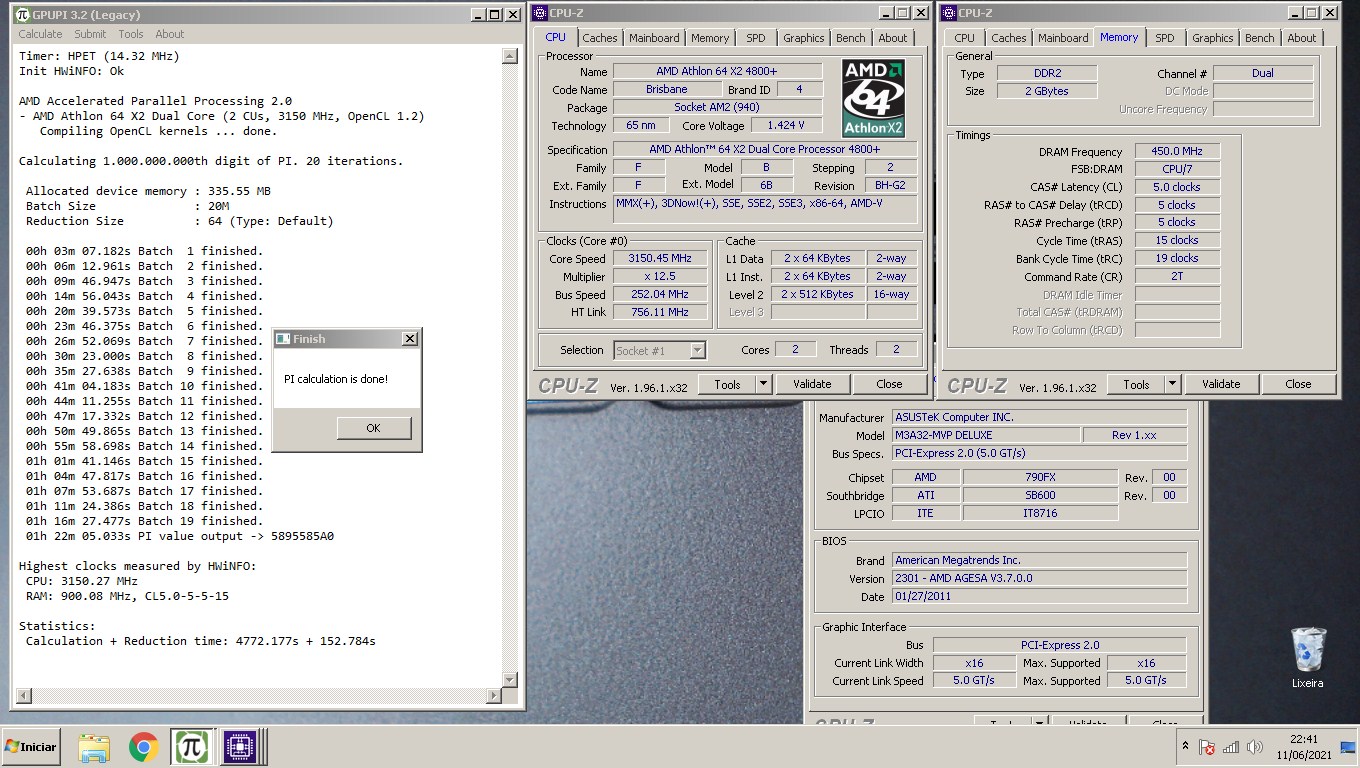Click the Command Rate value 2T
This screenshot has width=1360, height=768.
(1177, 276)
